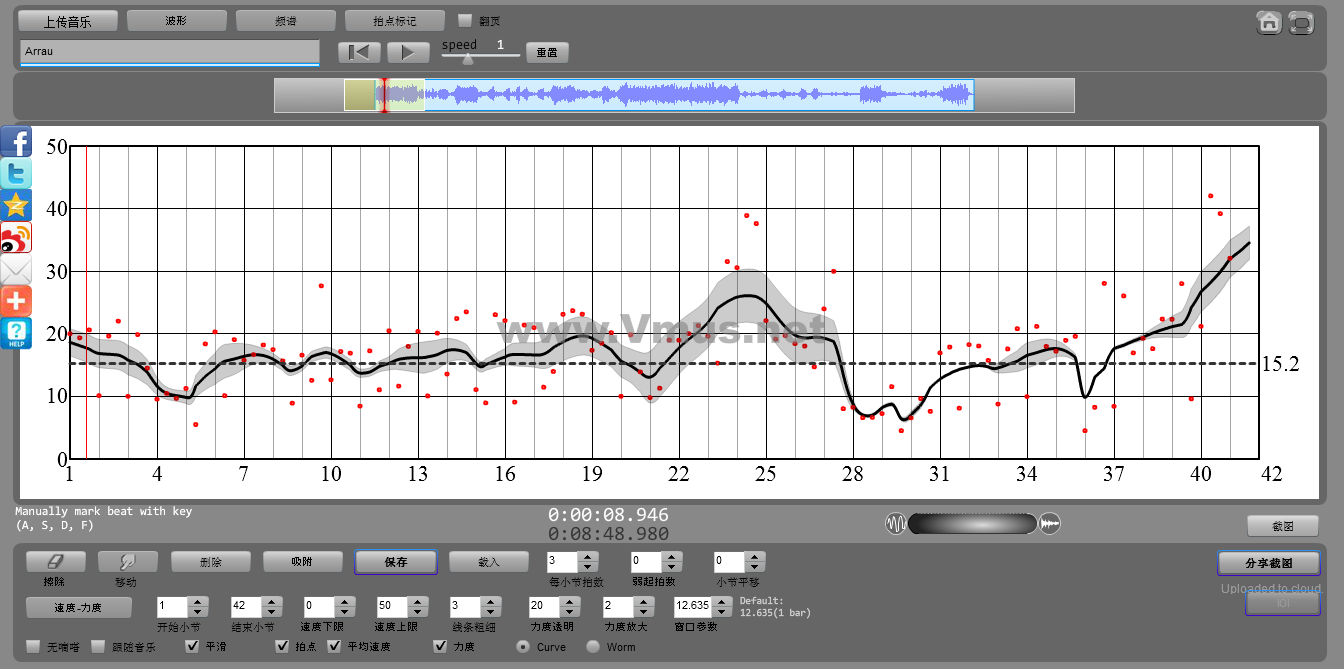Click the Weibo share icon
The width and height of the screenshot is (1344, 669).
click(x=16, y=238)
